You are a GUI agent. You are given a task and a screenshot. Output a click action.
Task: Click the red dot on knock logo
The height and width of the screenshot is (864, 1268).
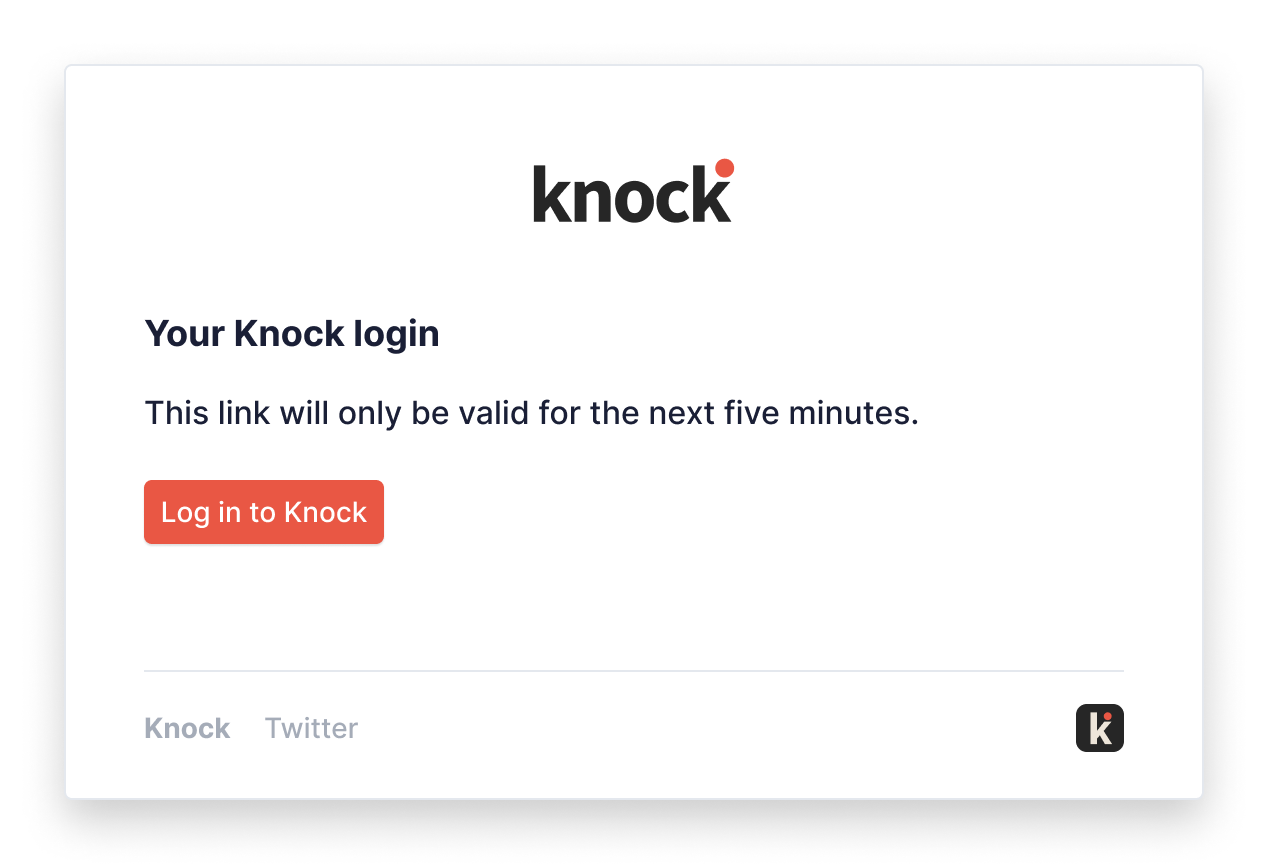pyautogui.click(x=725, y=168)
